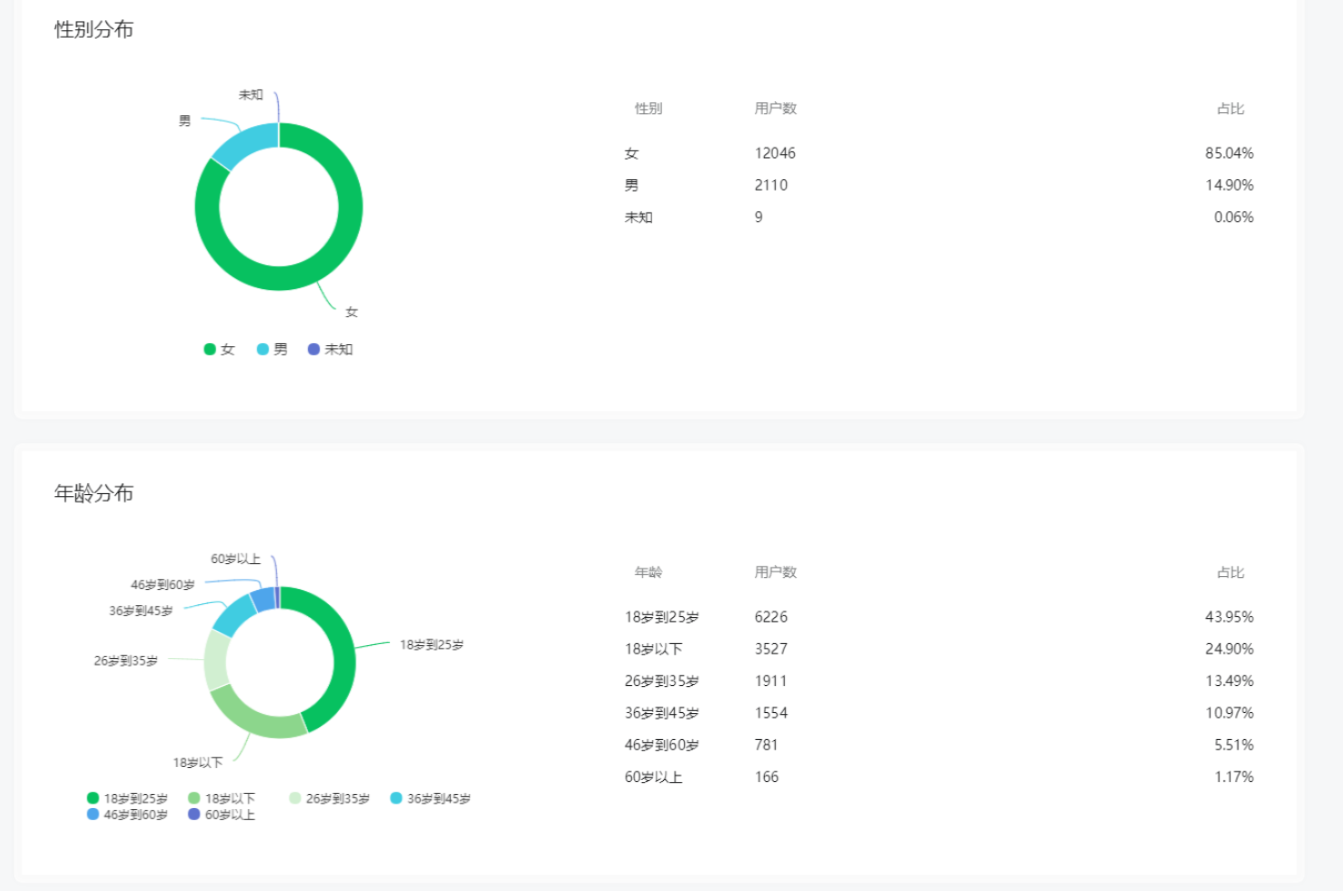
Task: Click 26岁到35岁 callout label beside age donut
Action: [x=126, y=661]
